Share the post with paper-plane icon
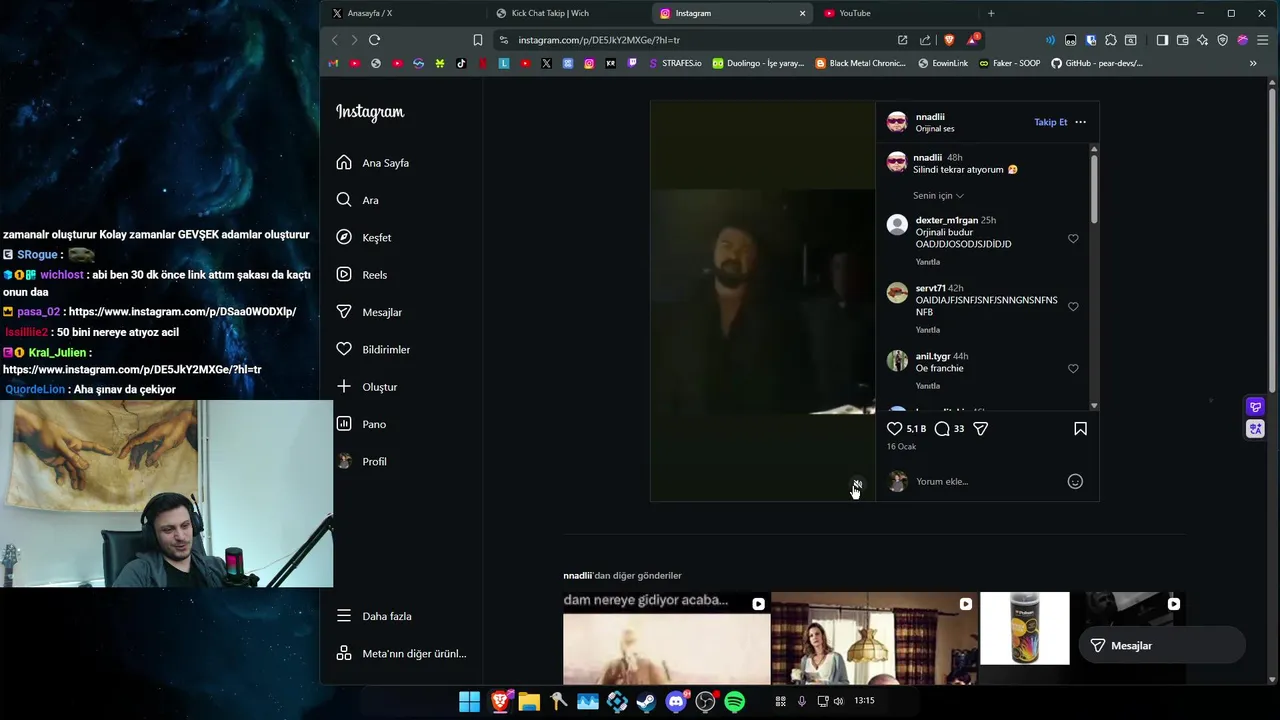Screen dimensions: 1280x720 pos(981,428)
